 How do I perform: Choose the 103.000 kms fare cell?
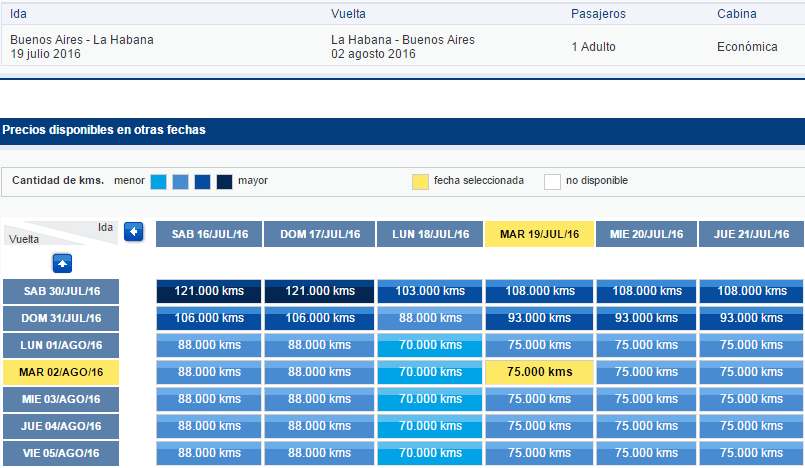430,291
